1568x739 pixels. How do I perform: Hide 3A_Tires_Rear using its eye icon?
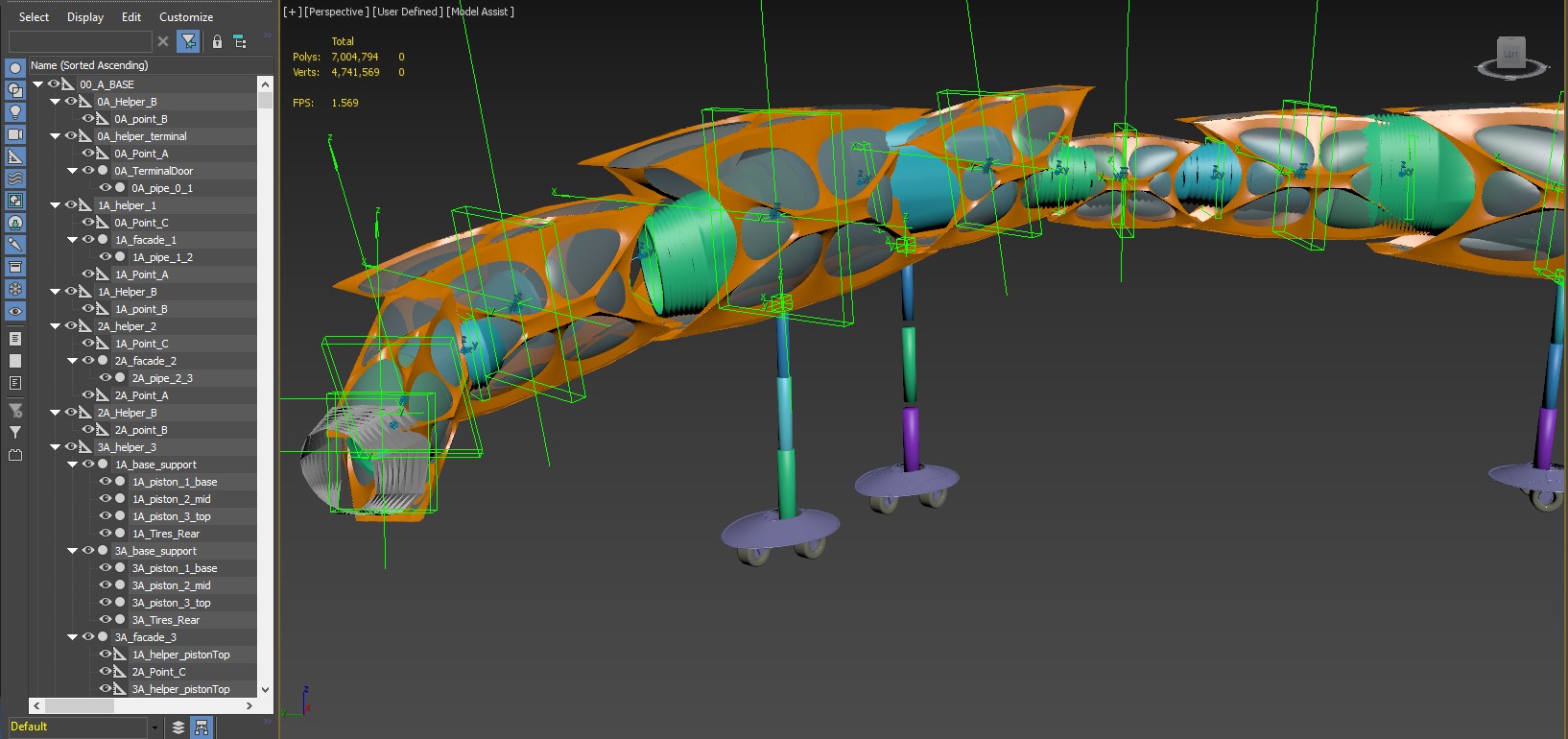coord(106,620)
